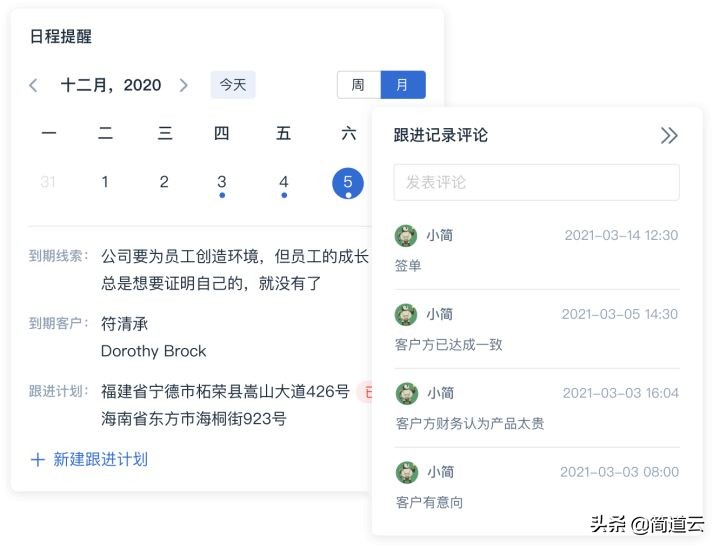The height and width of the screenshot is (549, 720).
Task: Collapse comments panel with double chevron
Action: tap(669, 135)
